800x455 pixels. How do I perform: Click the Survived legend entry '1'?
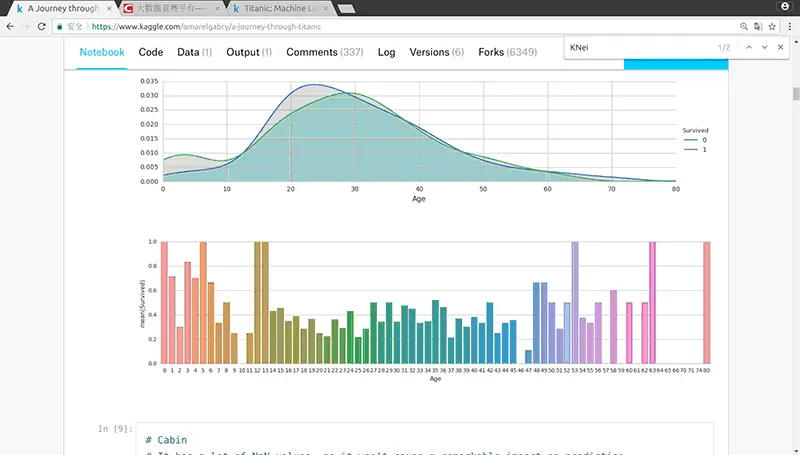point(695,149)
